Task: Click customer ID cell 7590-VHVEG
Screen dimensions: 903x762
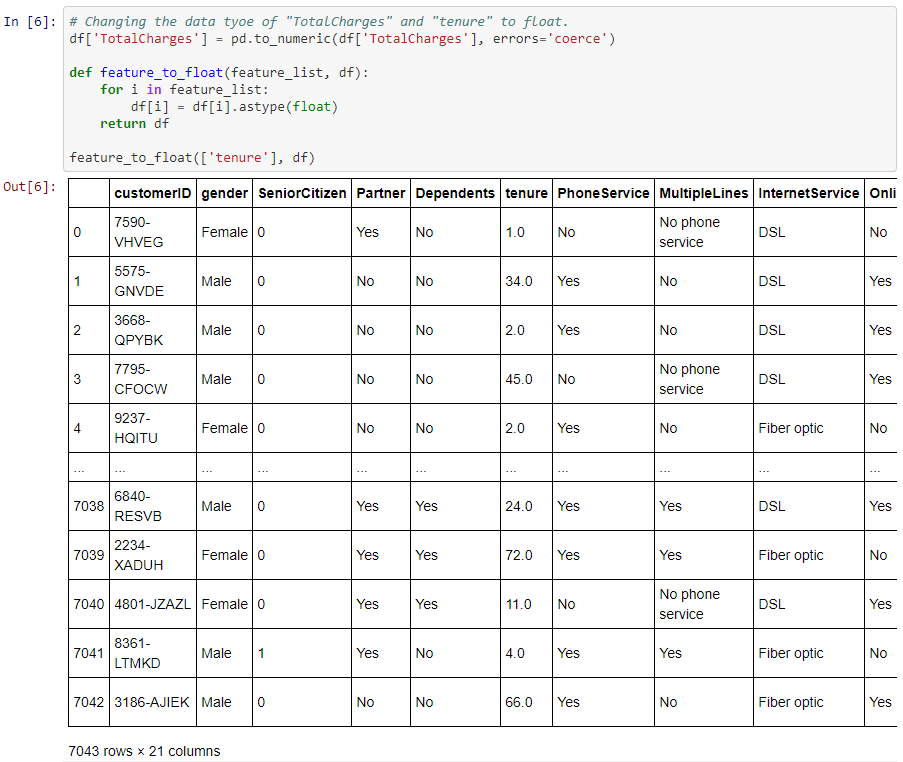Action: (x=138, y=232)
